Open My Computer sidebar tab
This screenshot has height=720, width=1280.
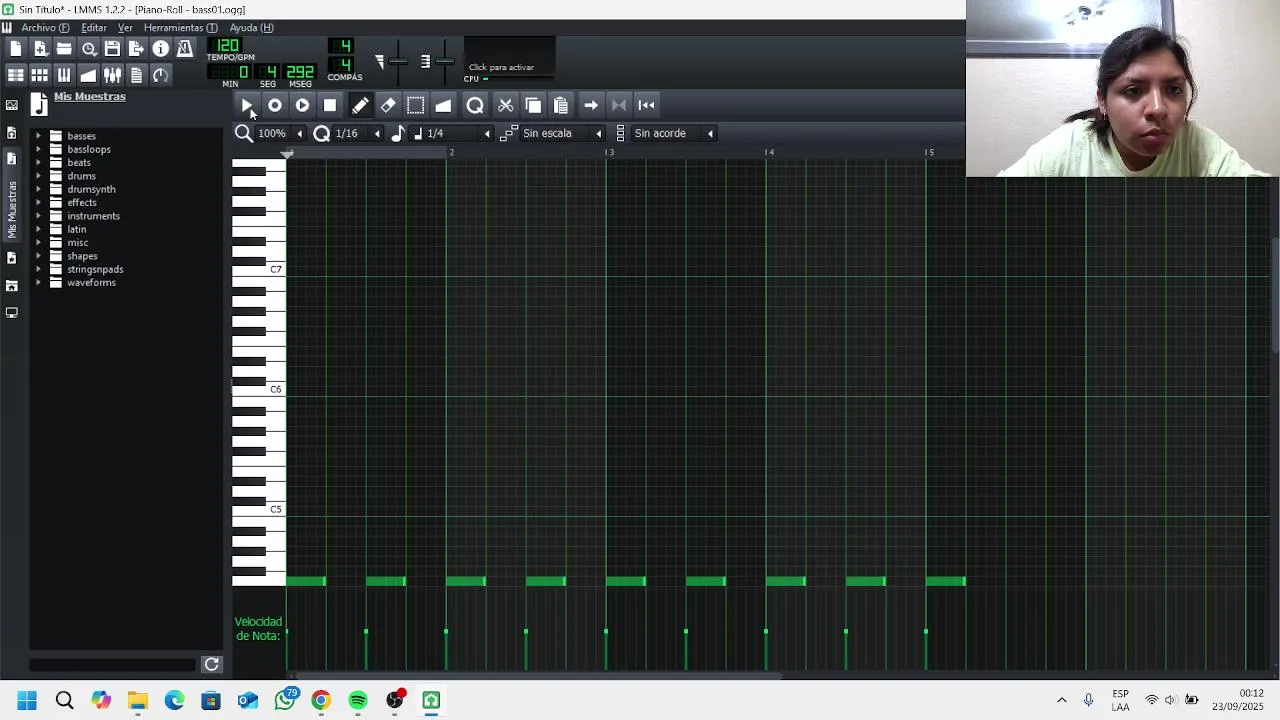[11, 313]
